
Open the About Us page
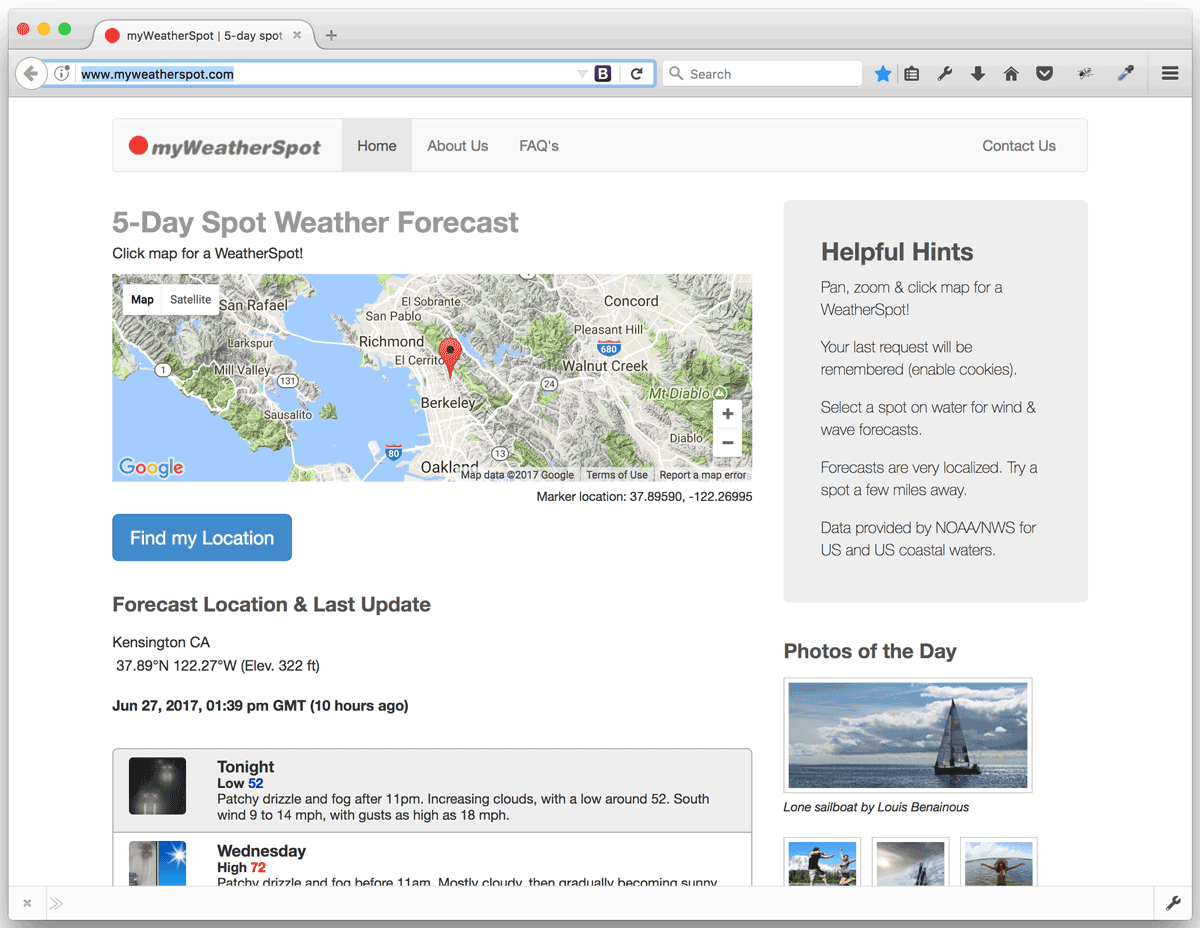point(458,146)
